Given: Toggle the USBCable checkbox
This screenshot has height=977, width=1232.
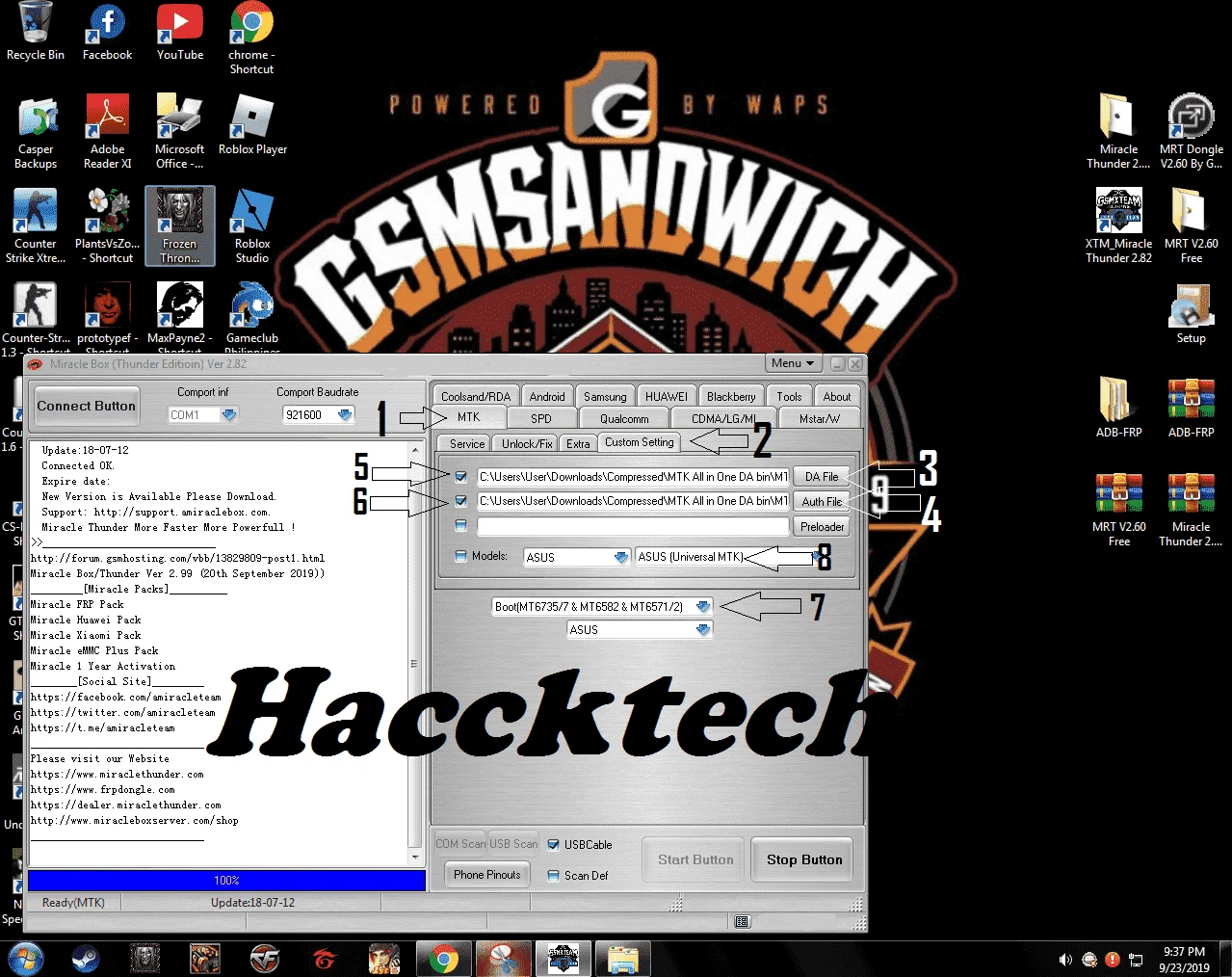Looking at the screenshot, I should click(553, 845).
